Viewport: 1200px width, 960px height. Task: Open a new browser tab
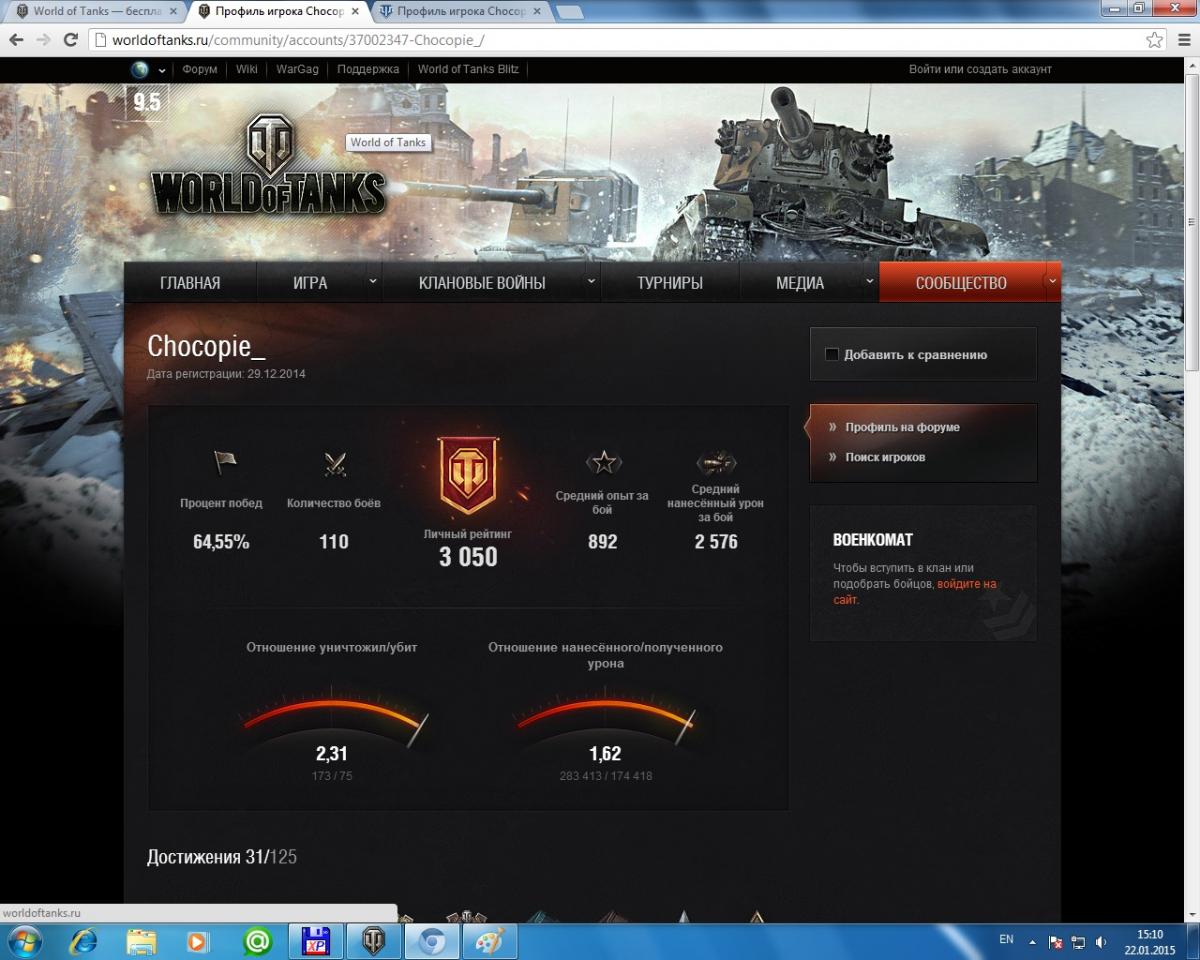coord(569,12)
